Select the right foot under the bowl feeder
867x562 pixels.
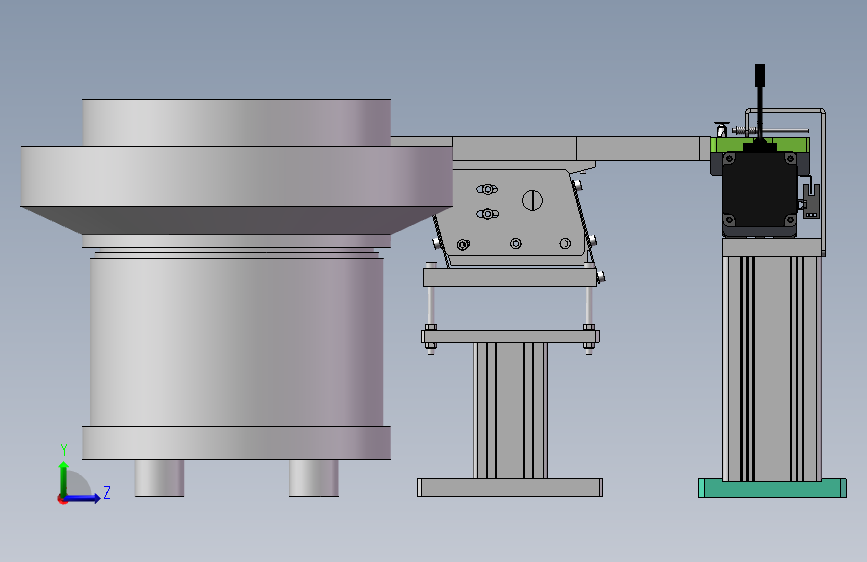click(x=314, y=478)
